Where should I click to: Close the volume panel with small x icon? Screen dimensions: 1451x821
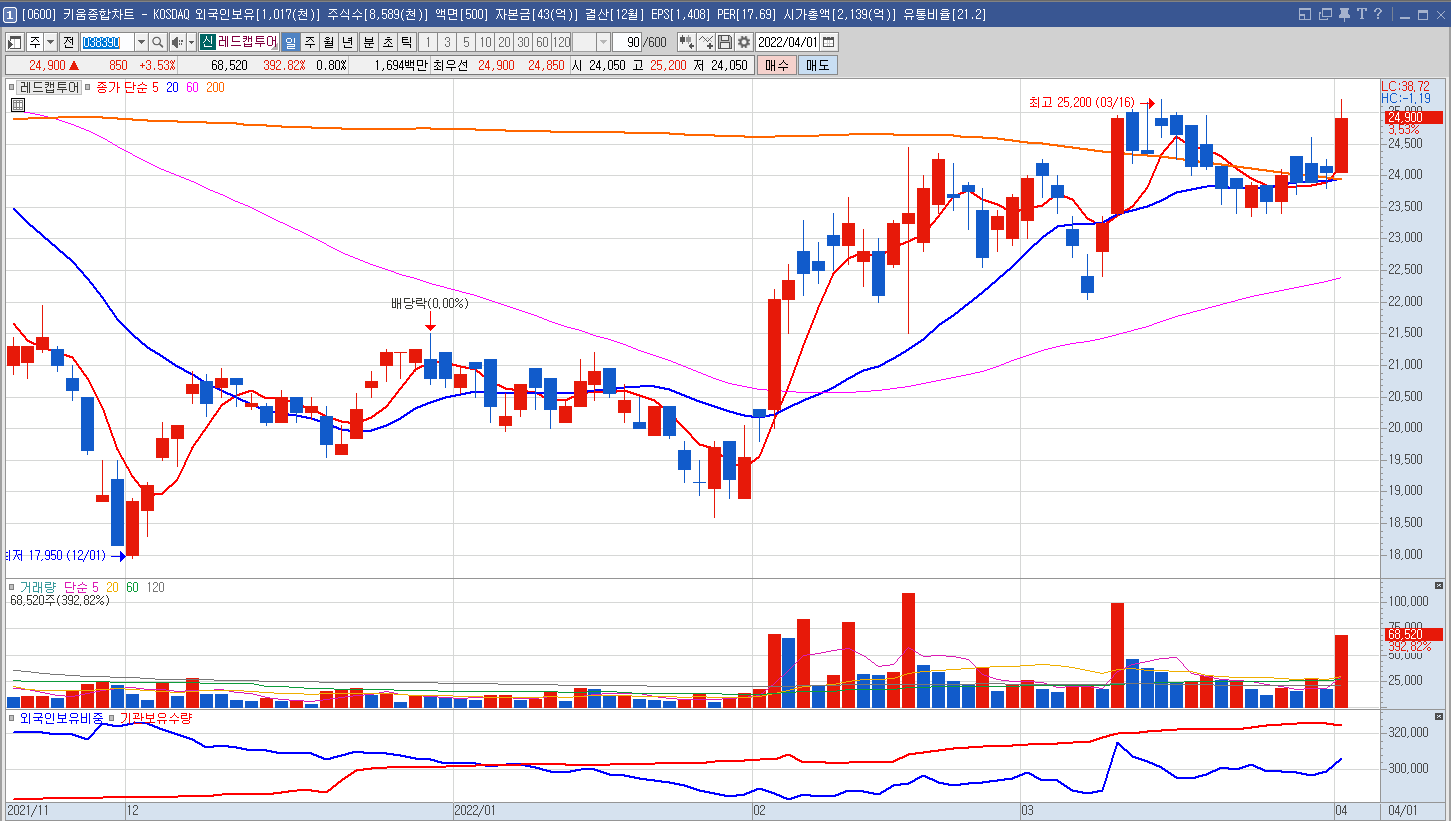tap(1439, 585)
